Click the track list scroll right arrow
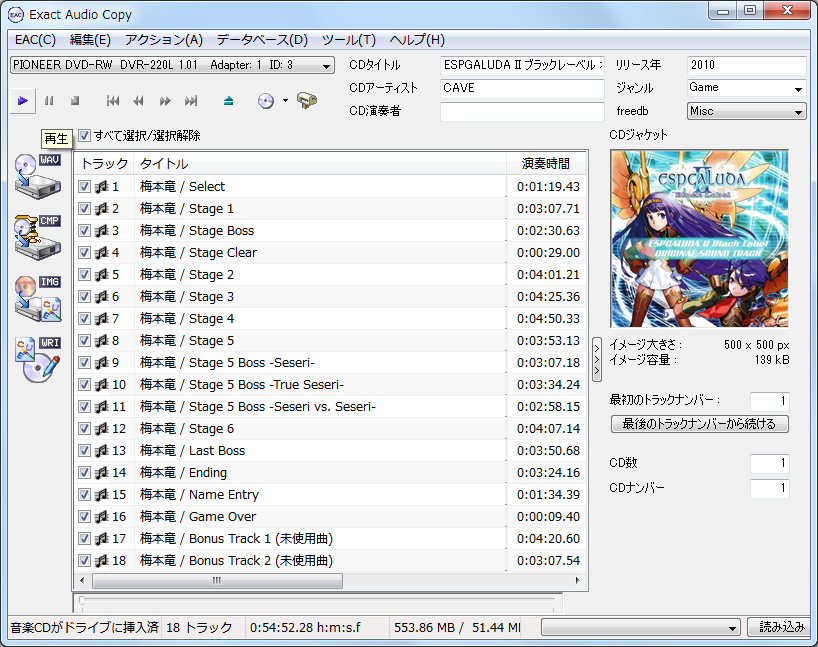 click(578, 580)
